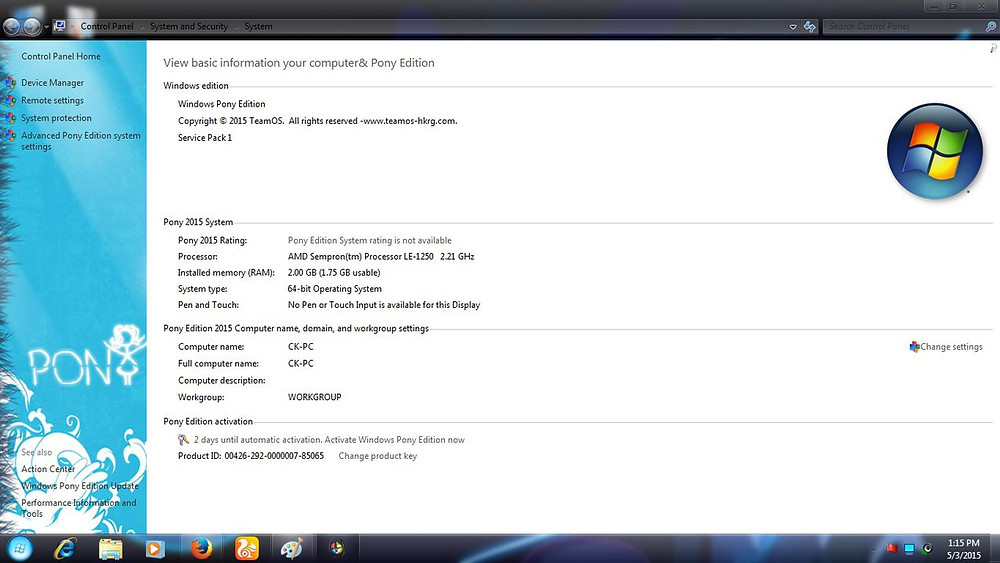Click the audio tray icon
1000x563 pixels.
tap(927, 548)
